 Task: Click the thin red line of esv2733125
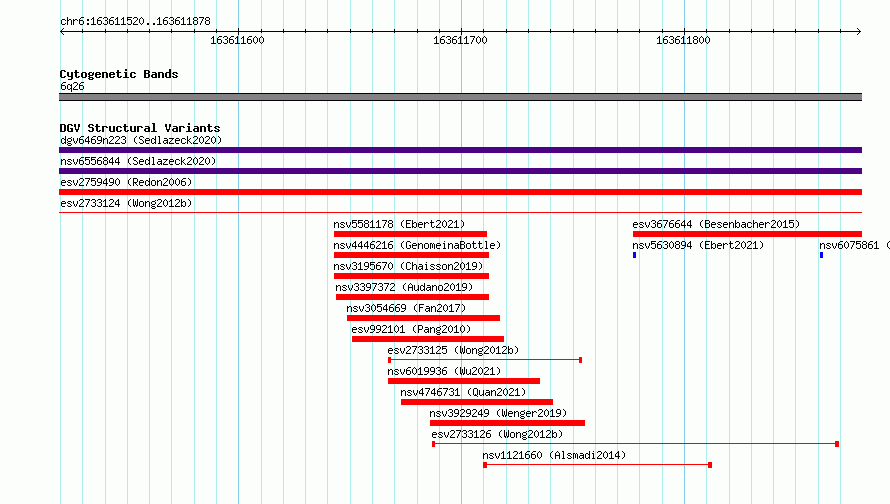tap(485, 360)
